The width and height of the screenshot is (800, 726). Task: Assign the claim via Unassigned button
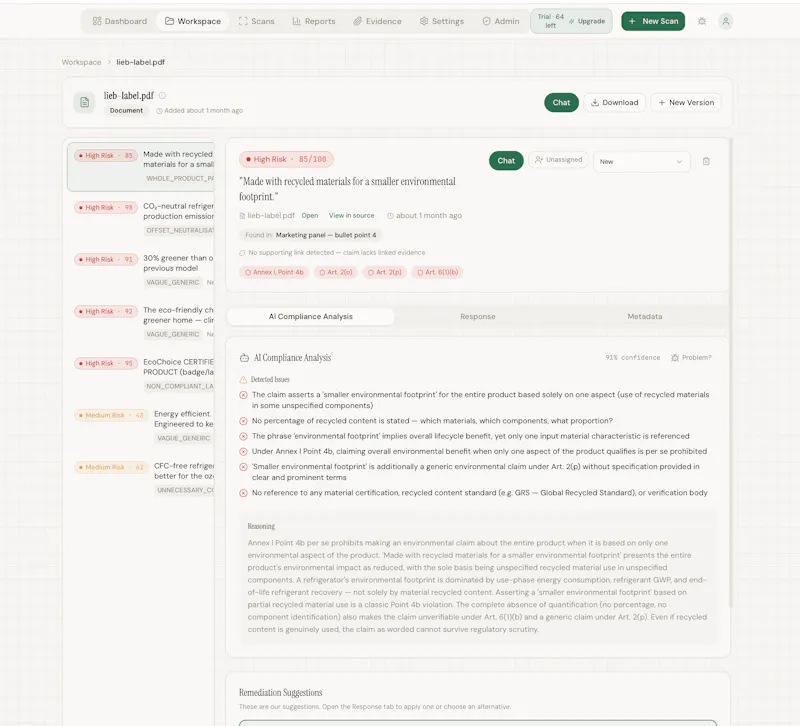coord(558,160)
